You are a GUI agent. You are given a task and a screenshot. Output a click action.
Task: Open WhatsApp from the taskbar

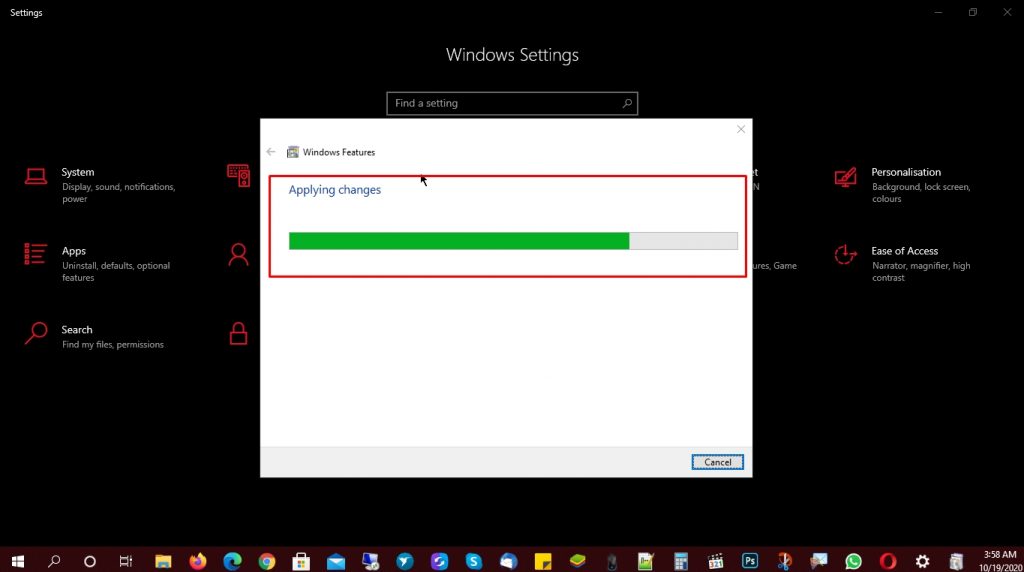pos(853,561)
